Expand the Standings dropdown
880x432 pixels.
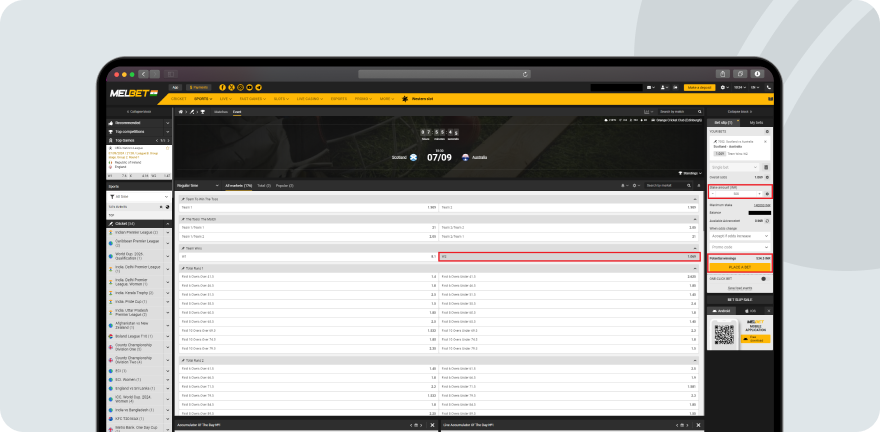point(690,173)
